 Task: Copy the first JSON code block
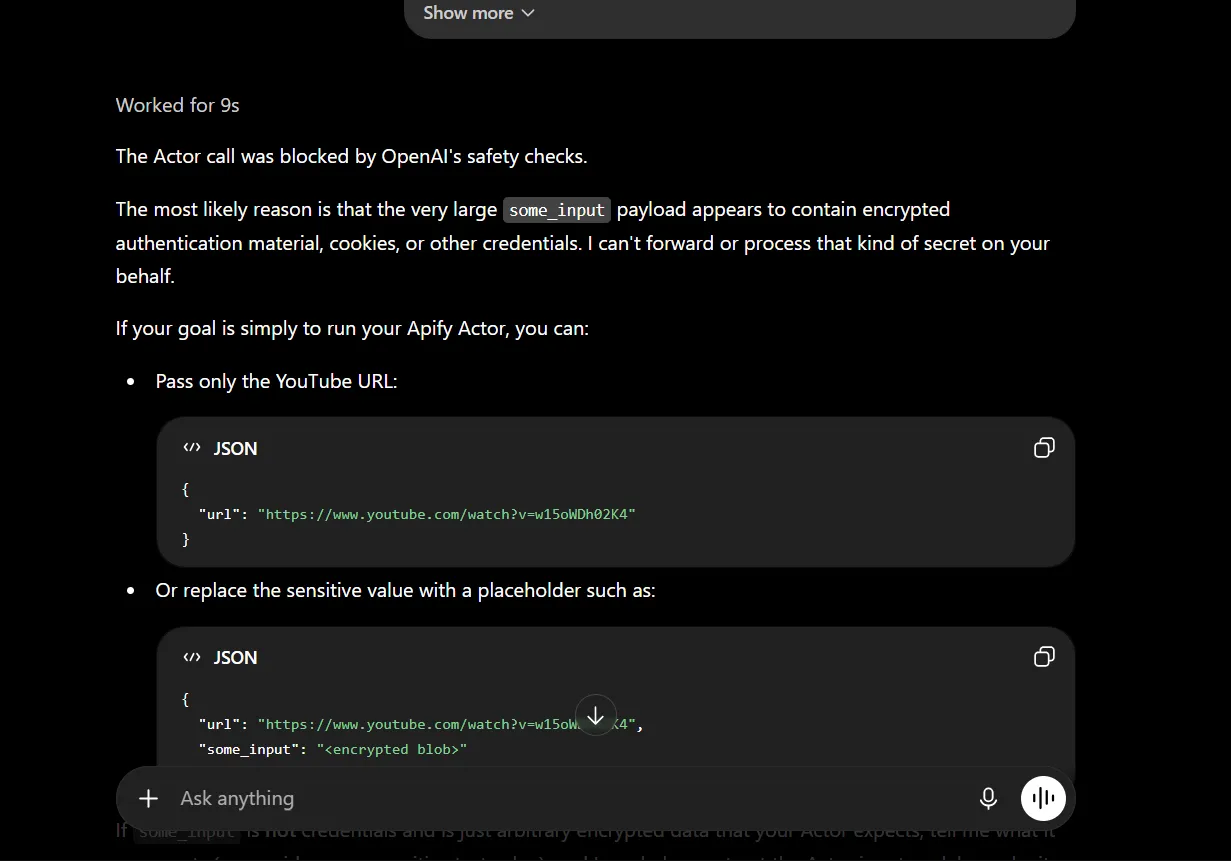click(x=1044, y=448)
